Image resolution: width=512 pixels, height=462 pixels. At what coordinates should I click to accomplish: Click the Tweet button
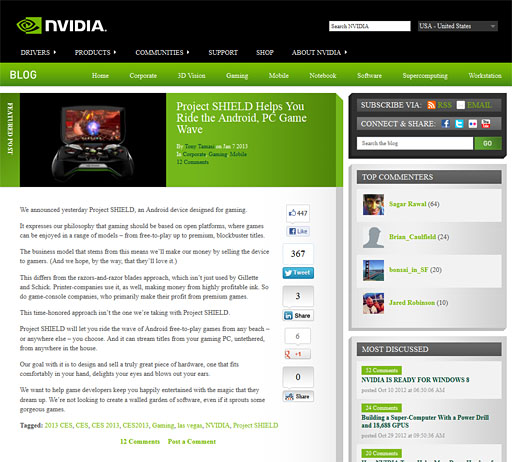click(298, 273)
